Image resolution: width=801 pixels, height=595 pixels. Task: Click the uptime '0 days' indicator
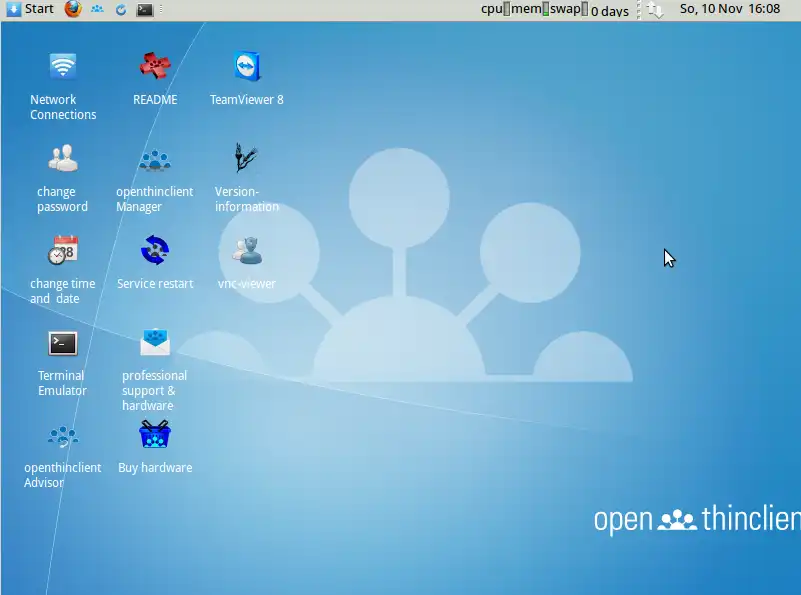tap(609, 10)
